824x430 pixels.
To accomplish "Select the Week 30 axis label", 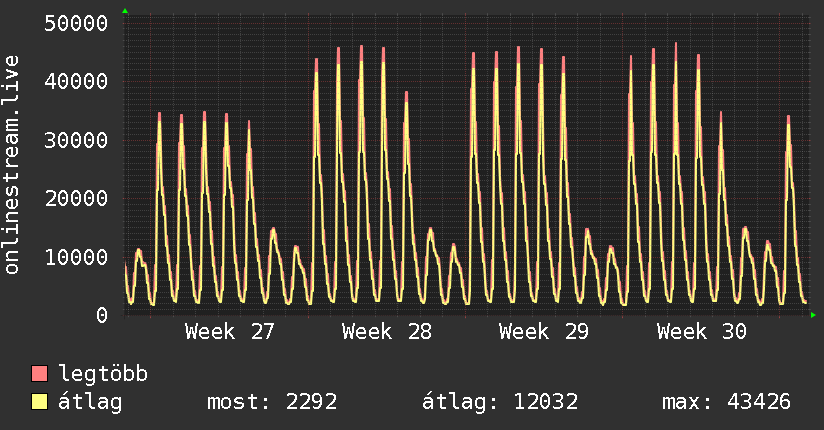I will [x=702, y=332].
